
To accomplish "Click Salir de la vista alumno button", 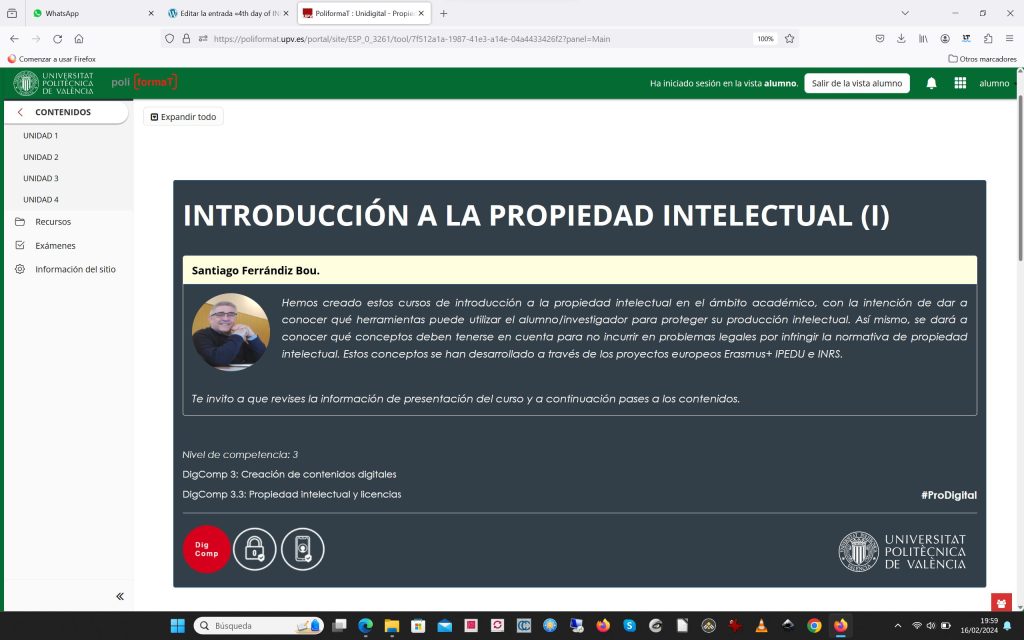I will 856,83.
